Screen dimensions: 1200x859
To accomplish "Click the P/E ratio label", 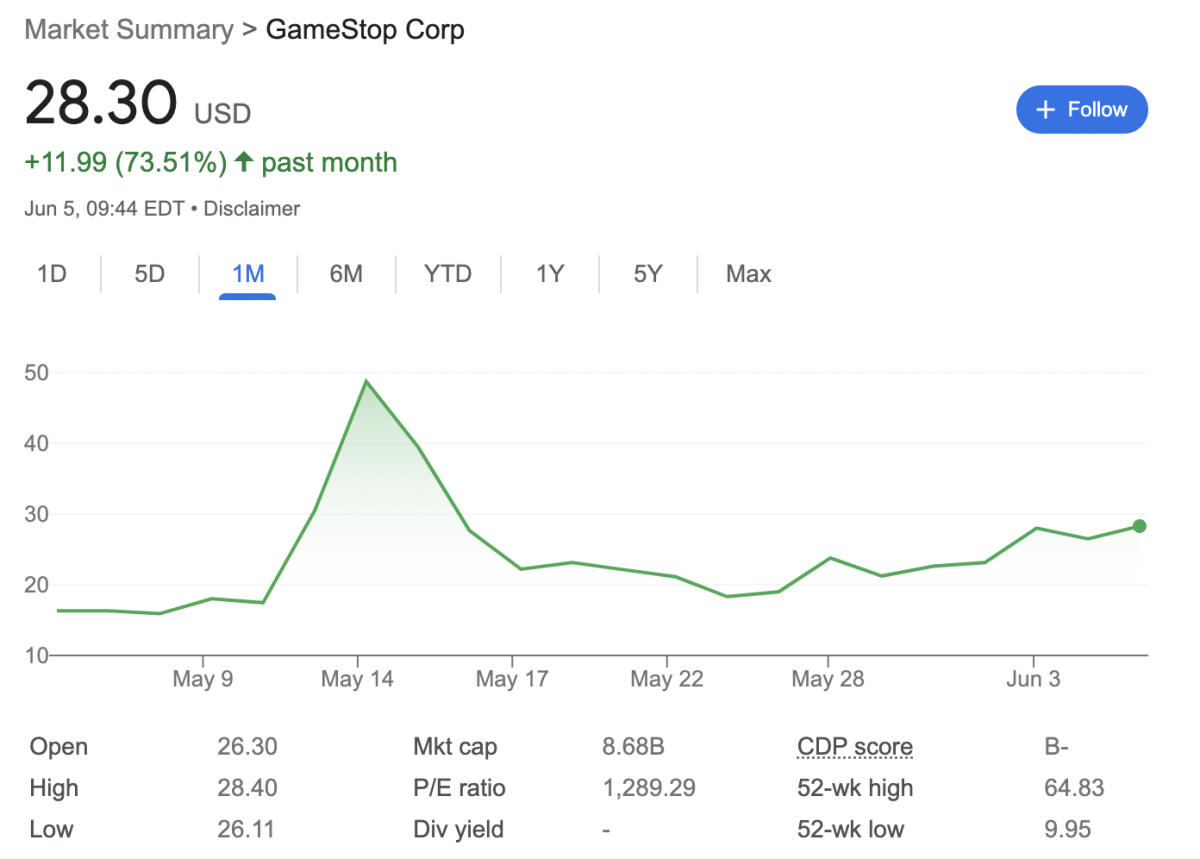I will pos(459,788).
